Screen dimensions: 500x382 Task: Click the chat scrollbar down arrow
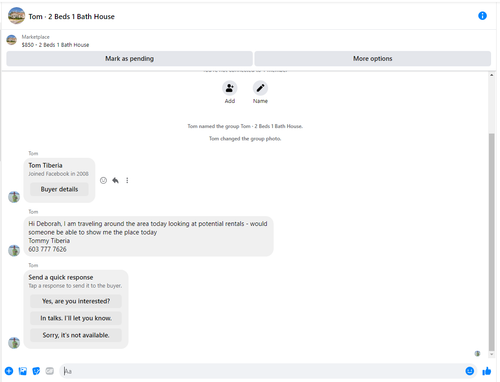tap(491, 354)
